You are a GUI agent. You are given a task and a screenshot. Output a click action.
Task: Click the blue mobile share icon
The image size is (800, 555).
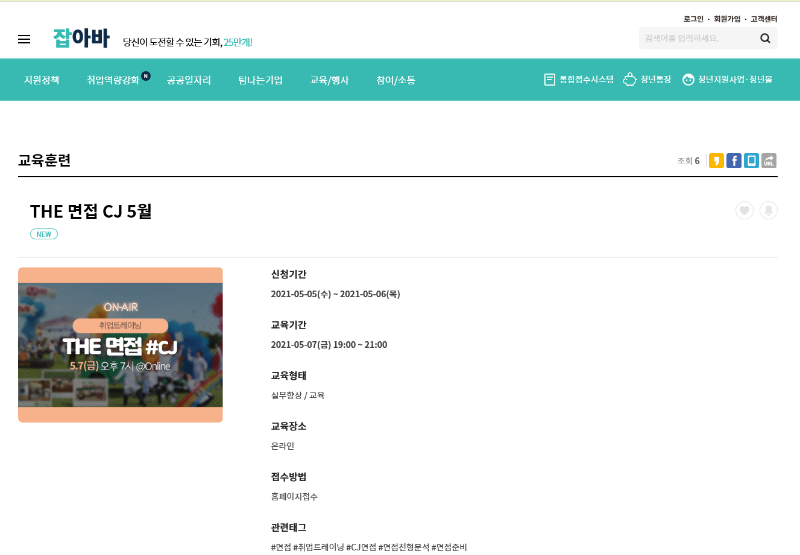[x=751, y=161]
